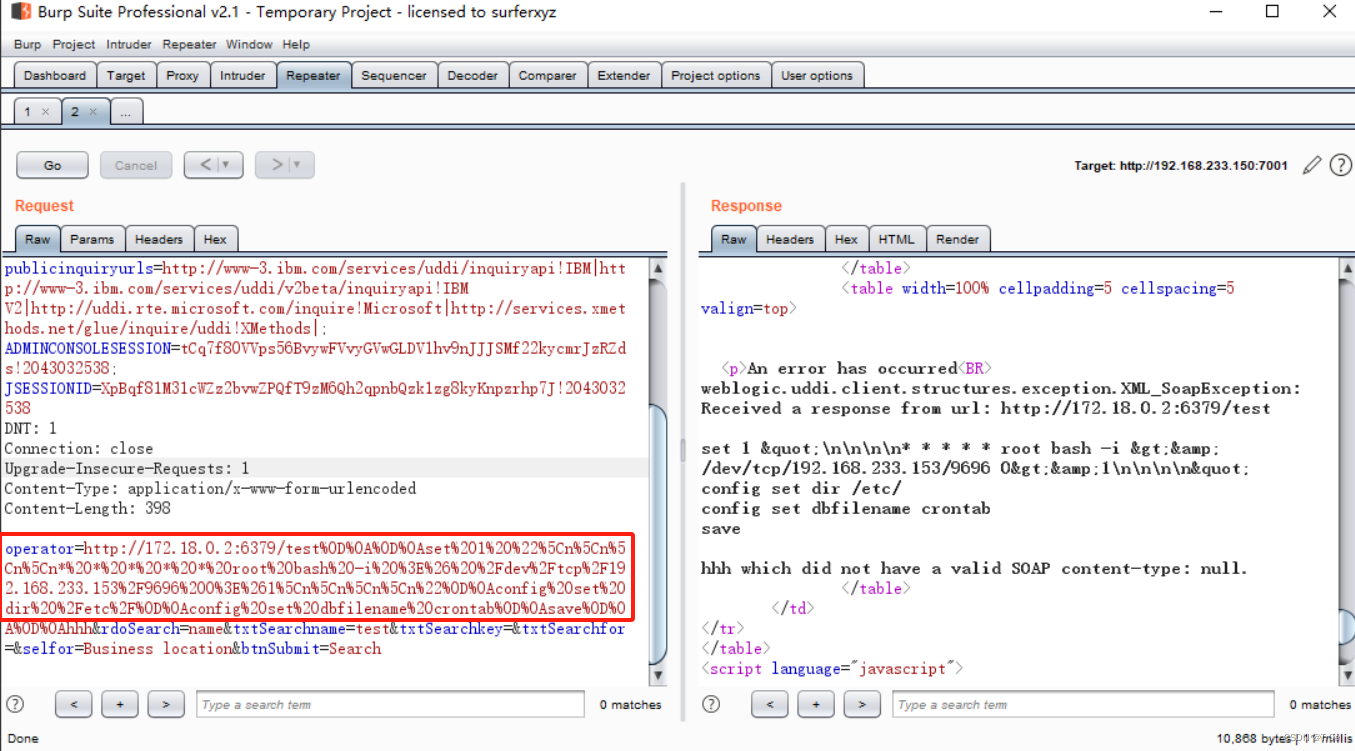This screenshot has width=1355, height=751.
Task: Switch to the Comparer tab
Action: [x=547, y=75]
